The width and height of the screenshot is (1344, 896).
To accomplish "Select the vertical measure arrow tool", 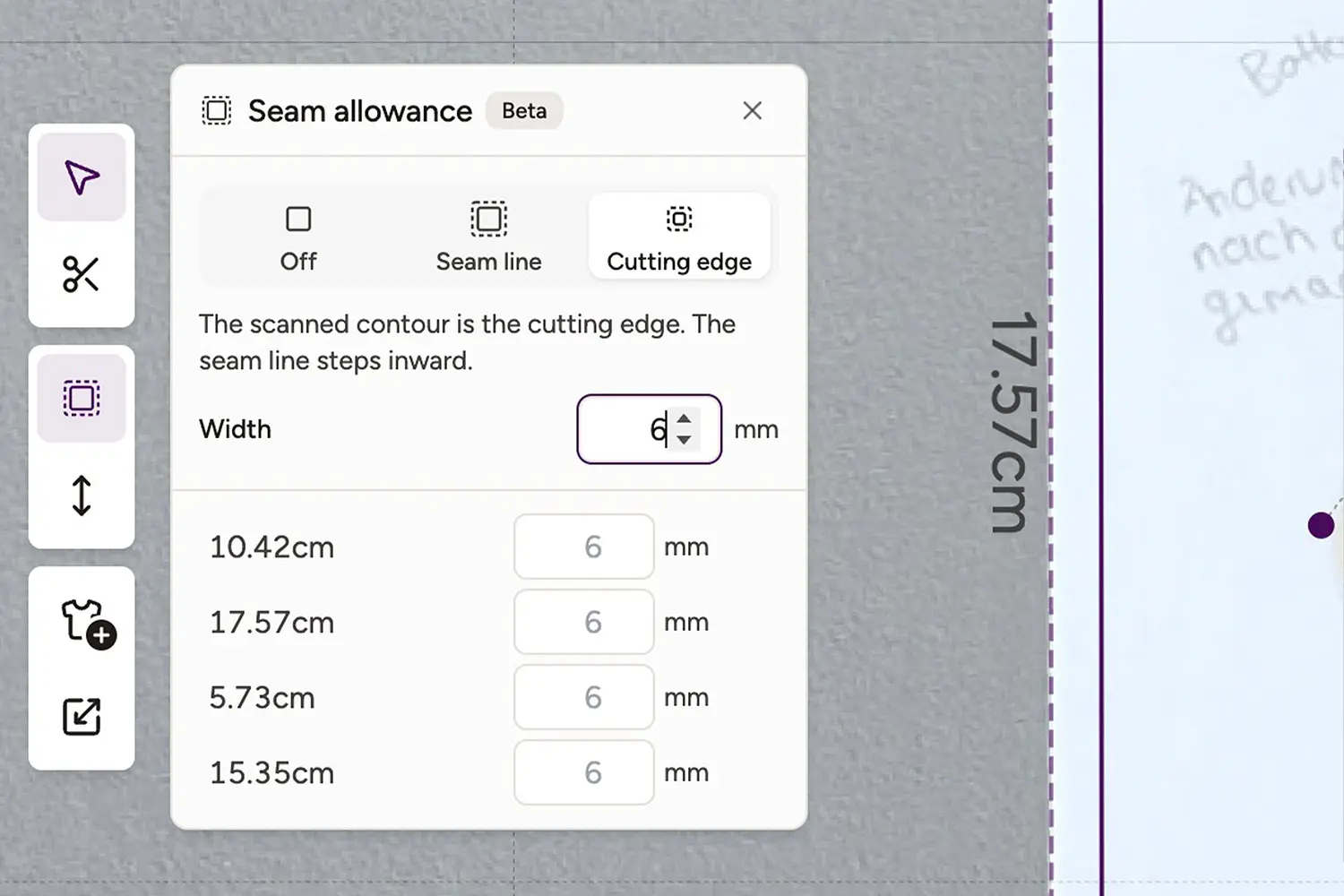I will (82, 495).
